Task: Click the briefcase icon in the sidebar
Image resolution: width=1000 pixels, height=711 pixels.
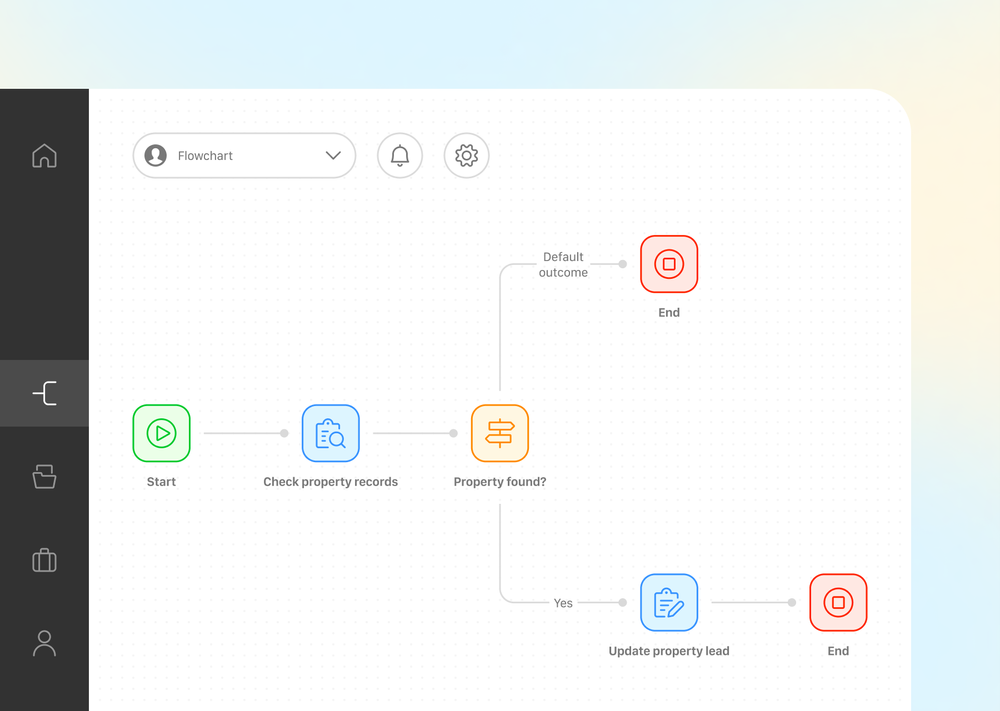Action: click(x=44, y=560)
